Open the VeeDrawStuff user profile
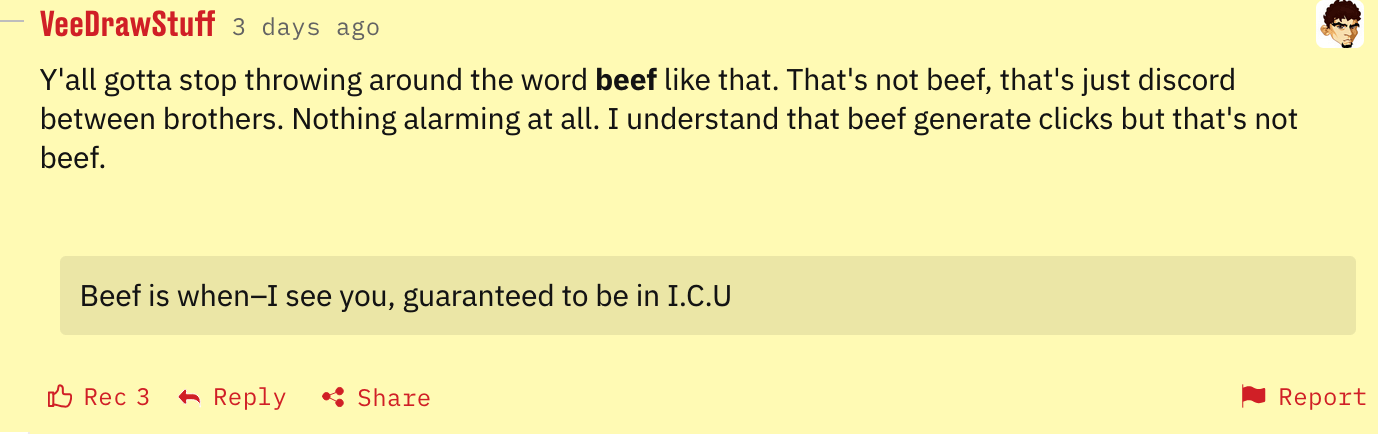Screen dimensions: 1378x434 coord(127,24)
